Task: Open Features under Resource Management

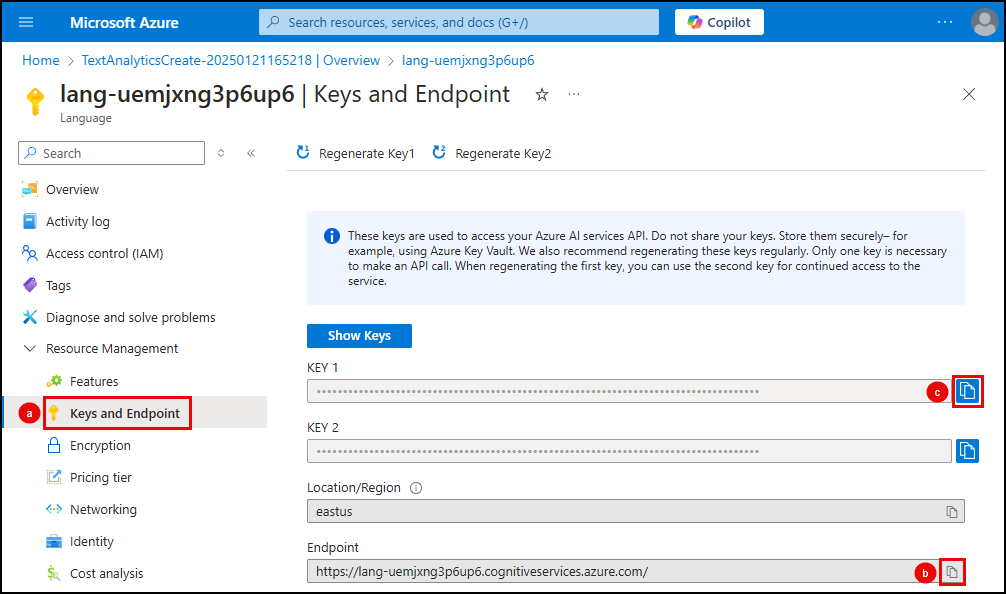Action: [x=94, y=381]
